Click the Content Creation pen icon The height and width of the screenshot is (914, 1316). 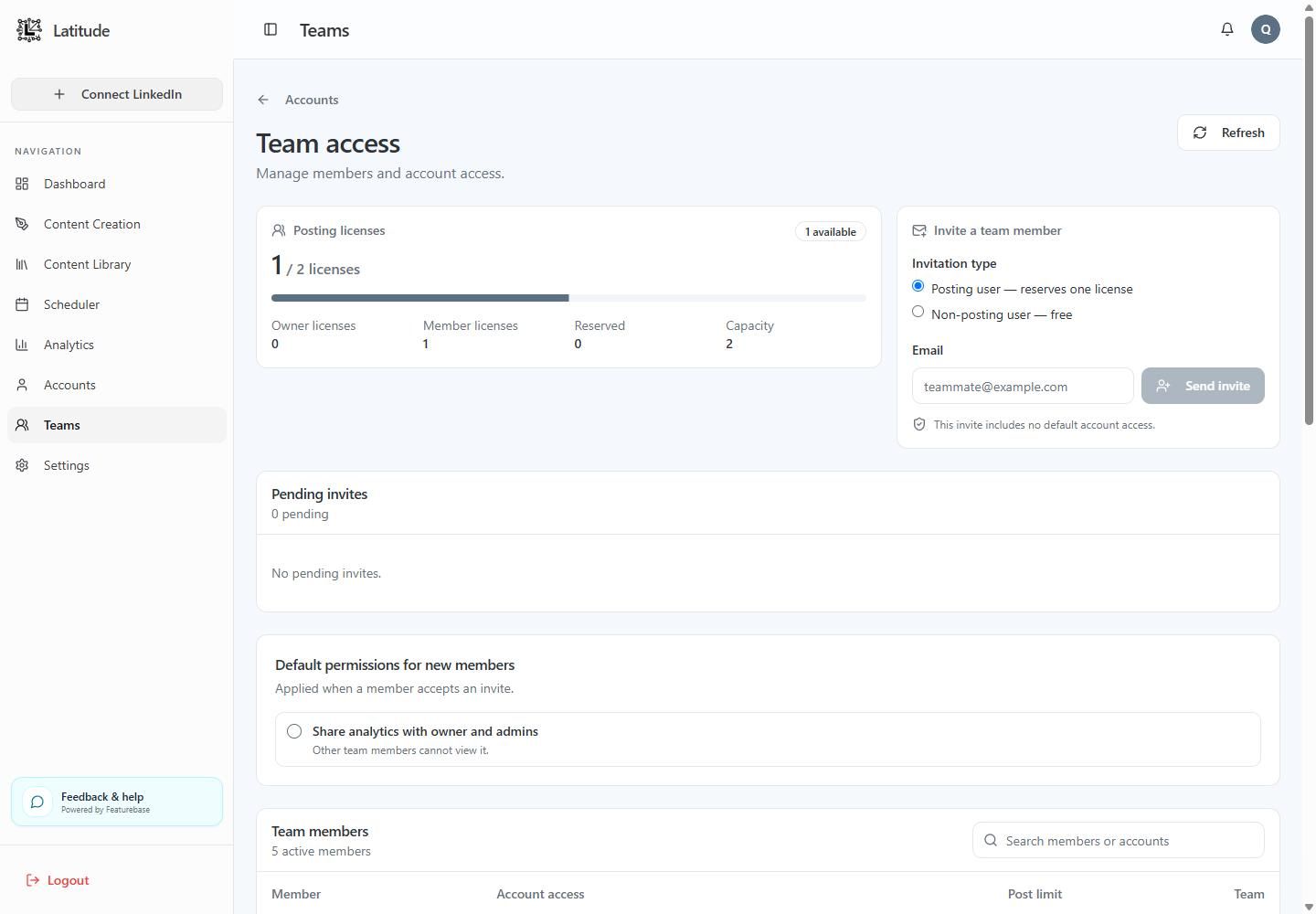click(x=22, y=224)
